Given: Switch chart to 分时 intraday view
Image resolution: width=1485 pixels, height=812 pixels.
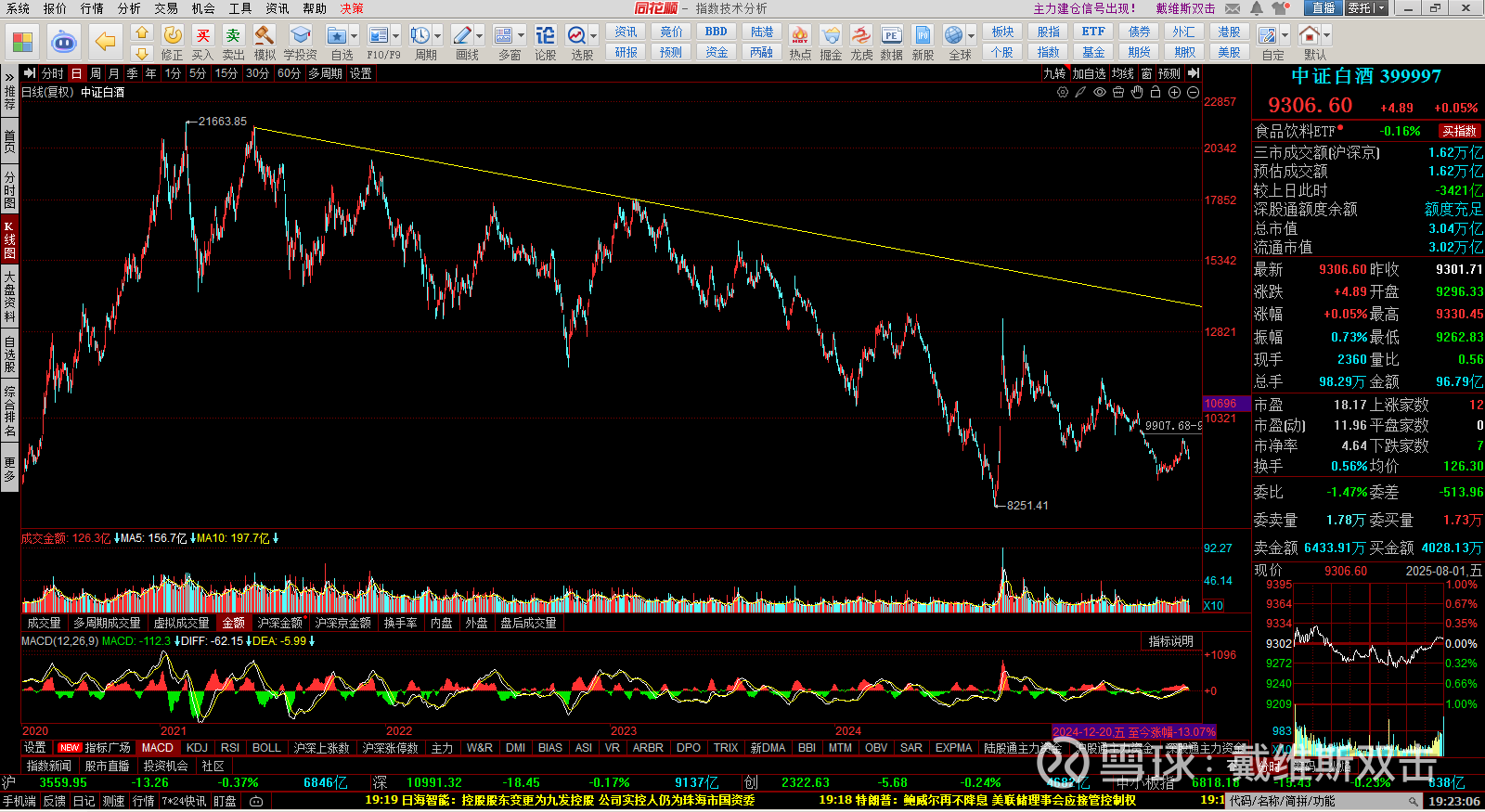Looking at the screenshot, I should [x=53, y=73].
